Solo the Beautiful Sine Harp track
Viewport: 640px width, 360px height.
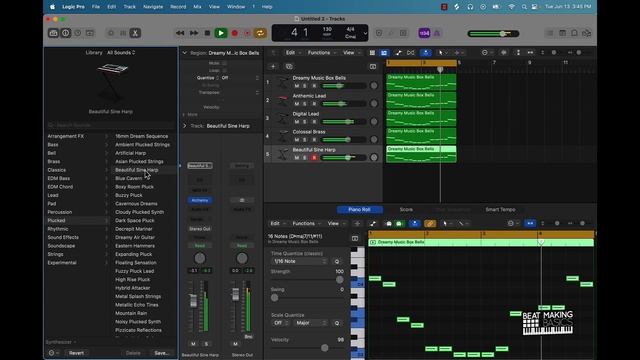click(304, 158)
